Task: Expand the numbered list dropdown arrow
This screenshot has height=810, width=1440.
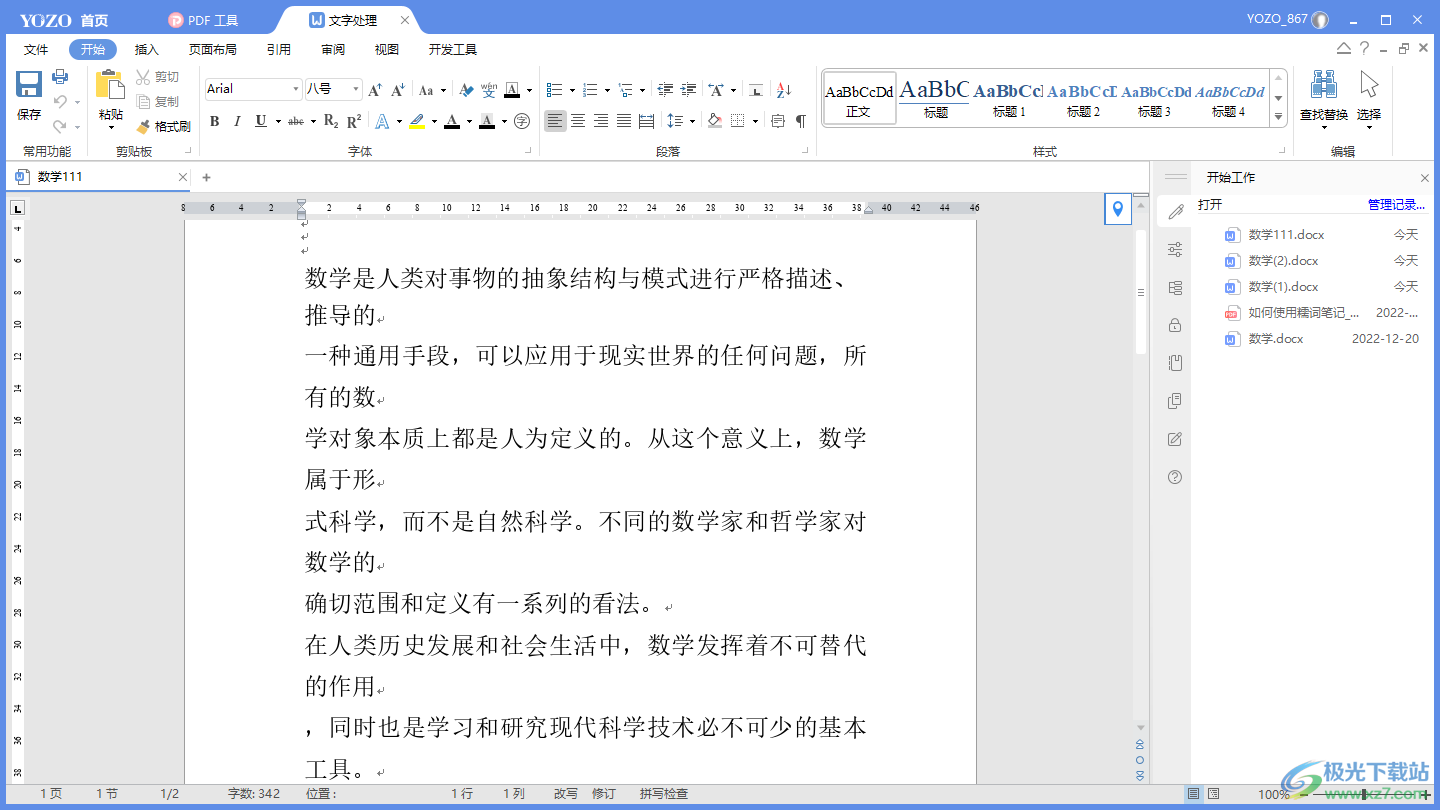Action: click(606, 90)
